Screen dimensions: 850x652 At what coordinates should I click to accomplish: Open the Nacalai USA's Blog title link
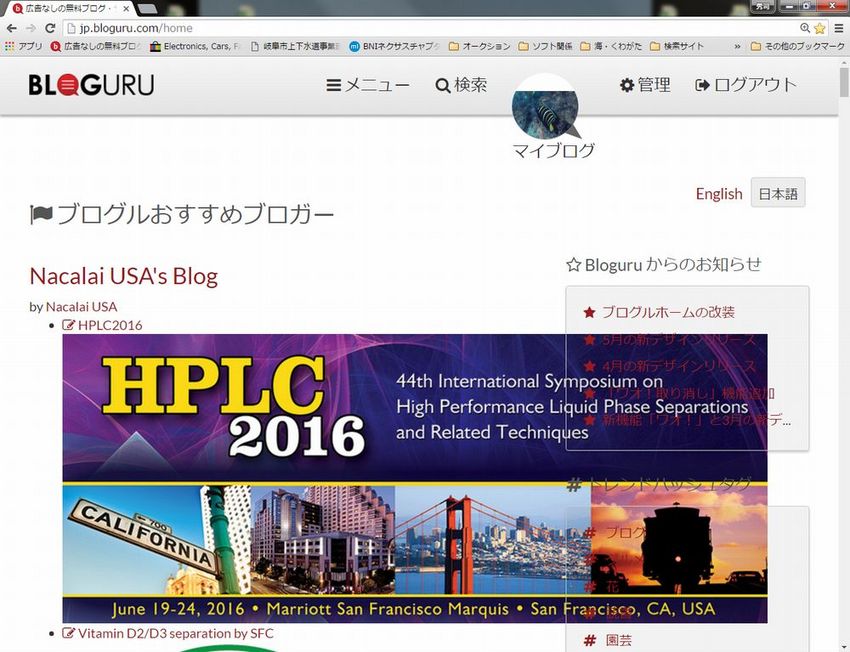click(124, 276)
